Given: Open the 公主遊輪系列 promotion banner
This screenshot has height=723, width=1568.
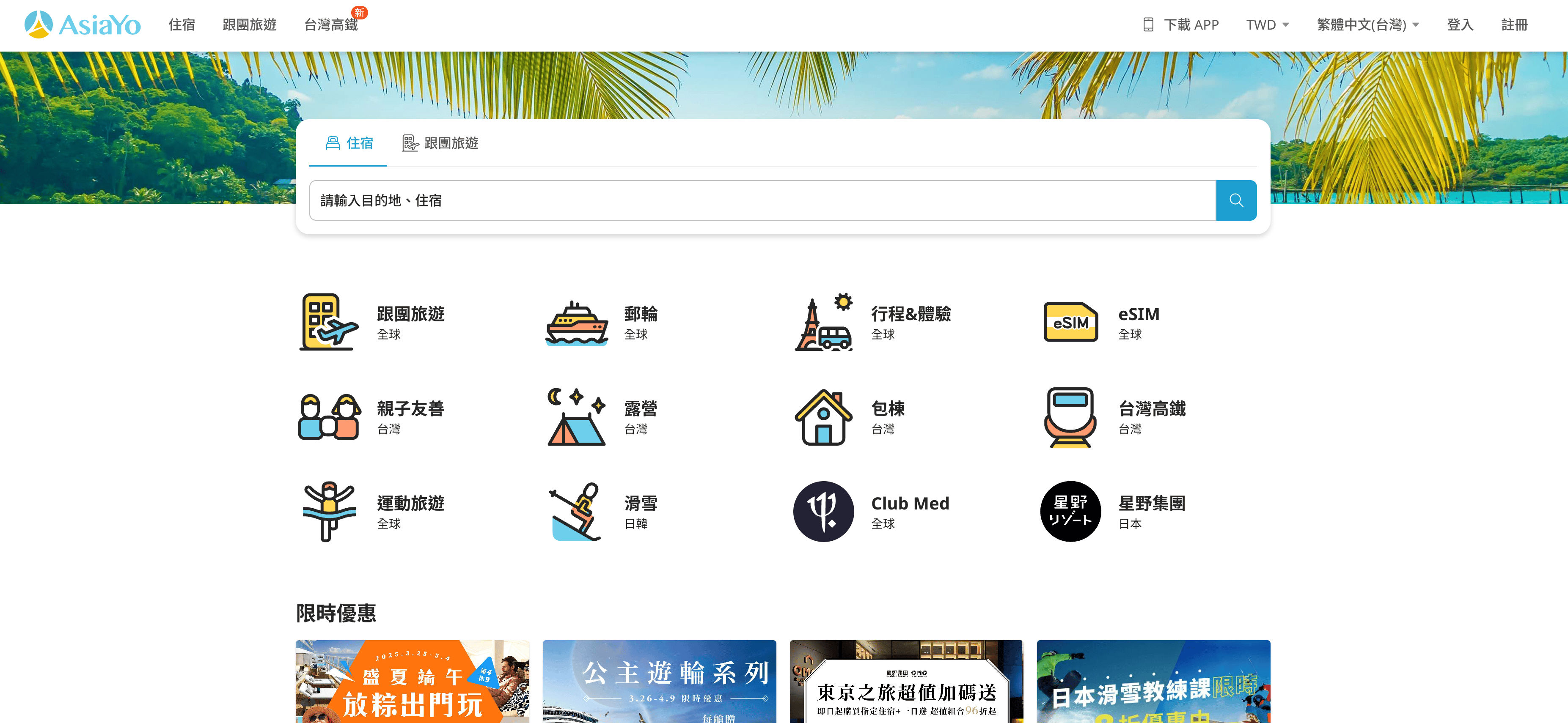Looking at the screenshot, I should tap(659, 681).
